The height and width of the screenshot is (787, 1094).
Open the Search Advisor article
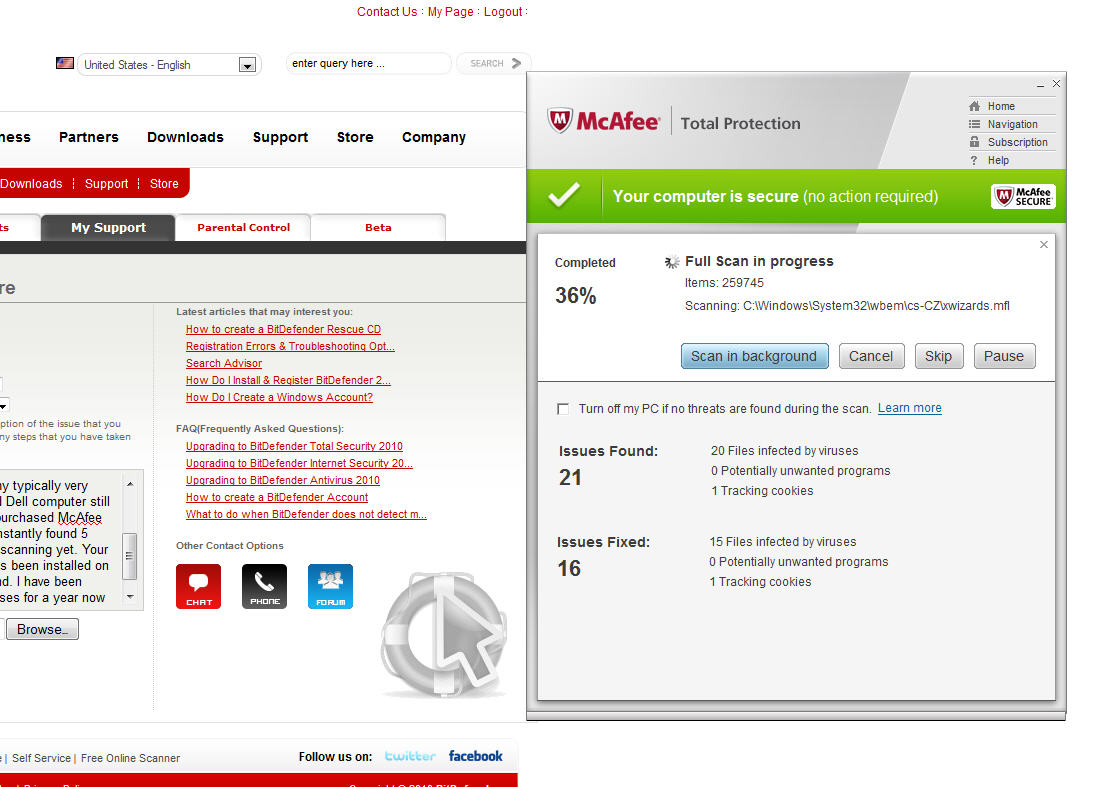click(x=224, y=363)
